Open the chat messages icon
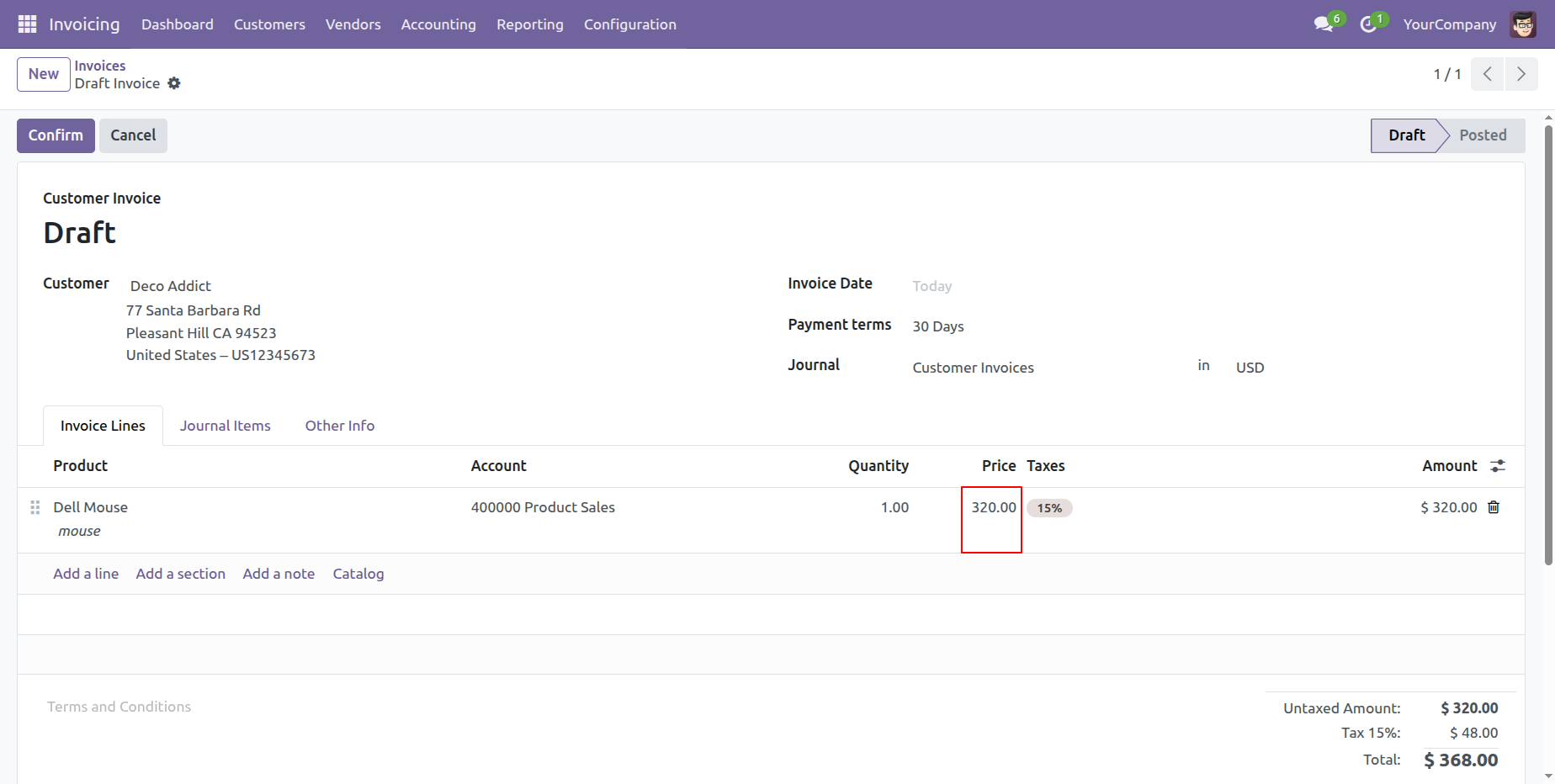The height and width of the screenshot is (784, 1555). 1324,24
